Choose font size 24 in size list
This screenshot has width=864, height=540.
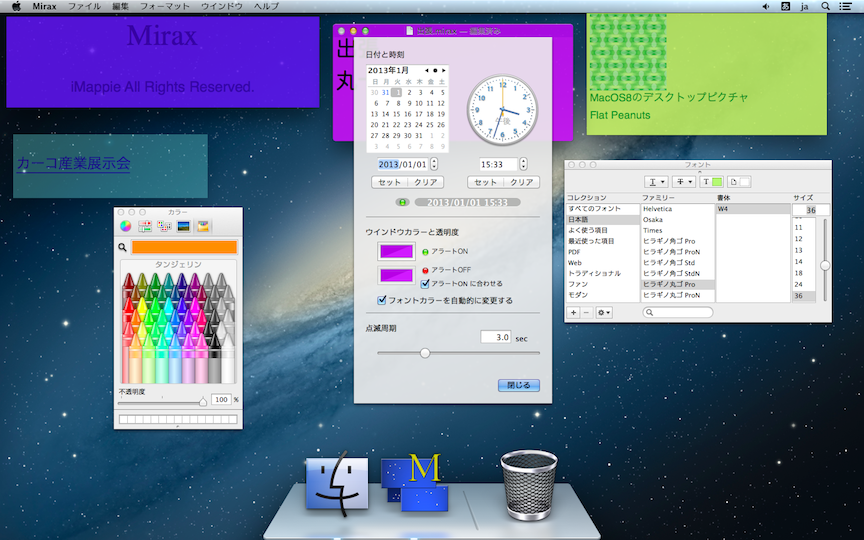coord(803,284)
